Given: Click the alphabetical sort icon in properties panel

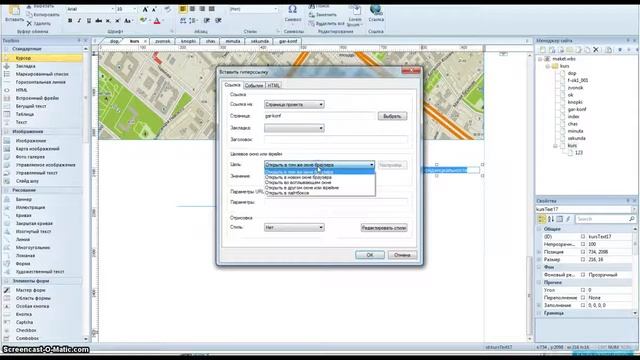Looking at the screenshot, I should coord(551,219).
